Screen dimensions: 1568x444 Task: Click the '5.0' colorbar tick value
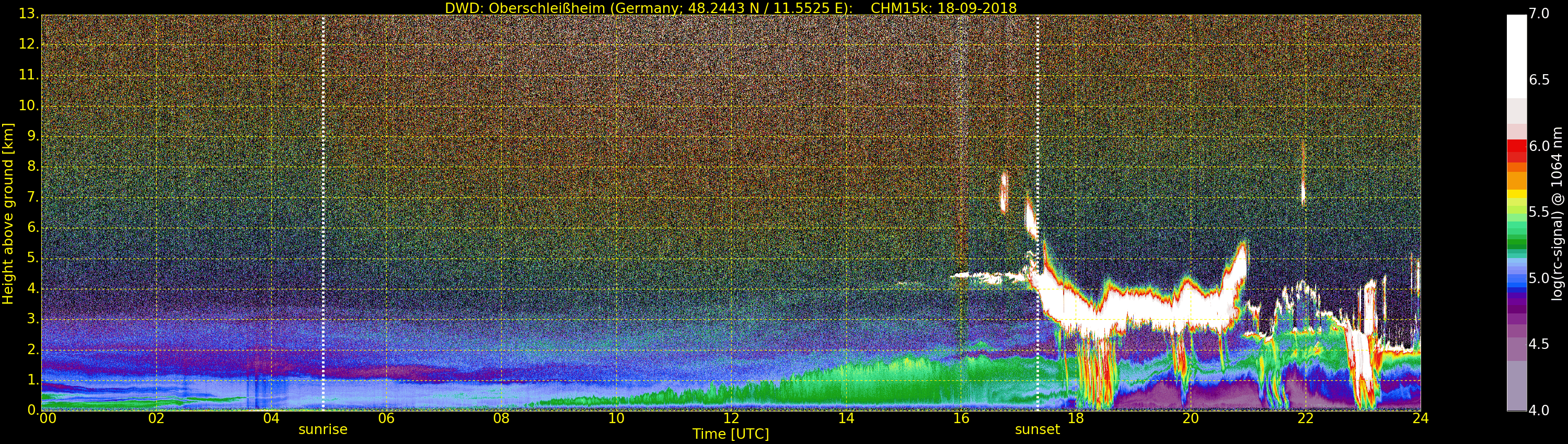1539,278
